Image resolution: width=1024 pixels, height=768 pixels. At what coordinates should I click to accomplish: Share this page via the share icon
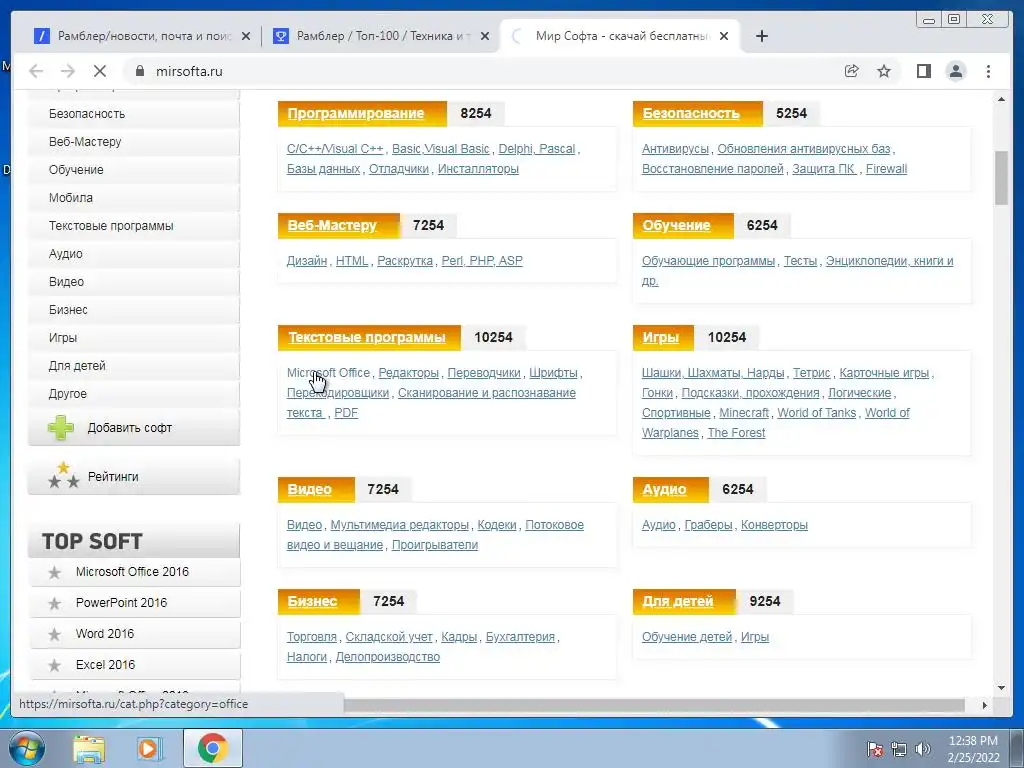tap(851, 71)
